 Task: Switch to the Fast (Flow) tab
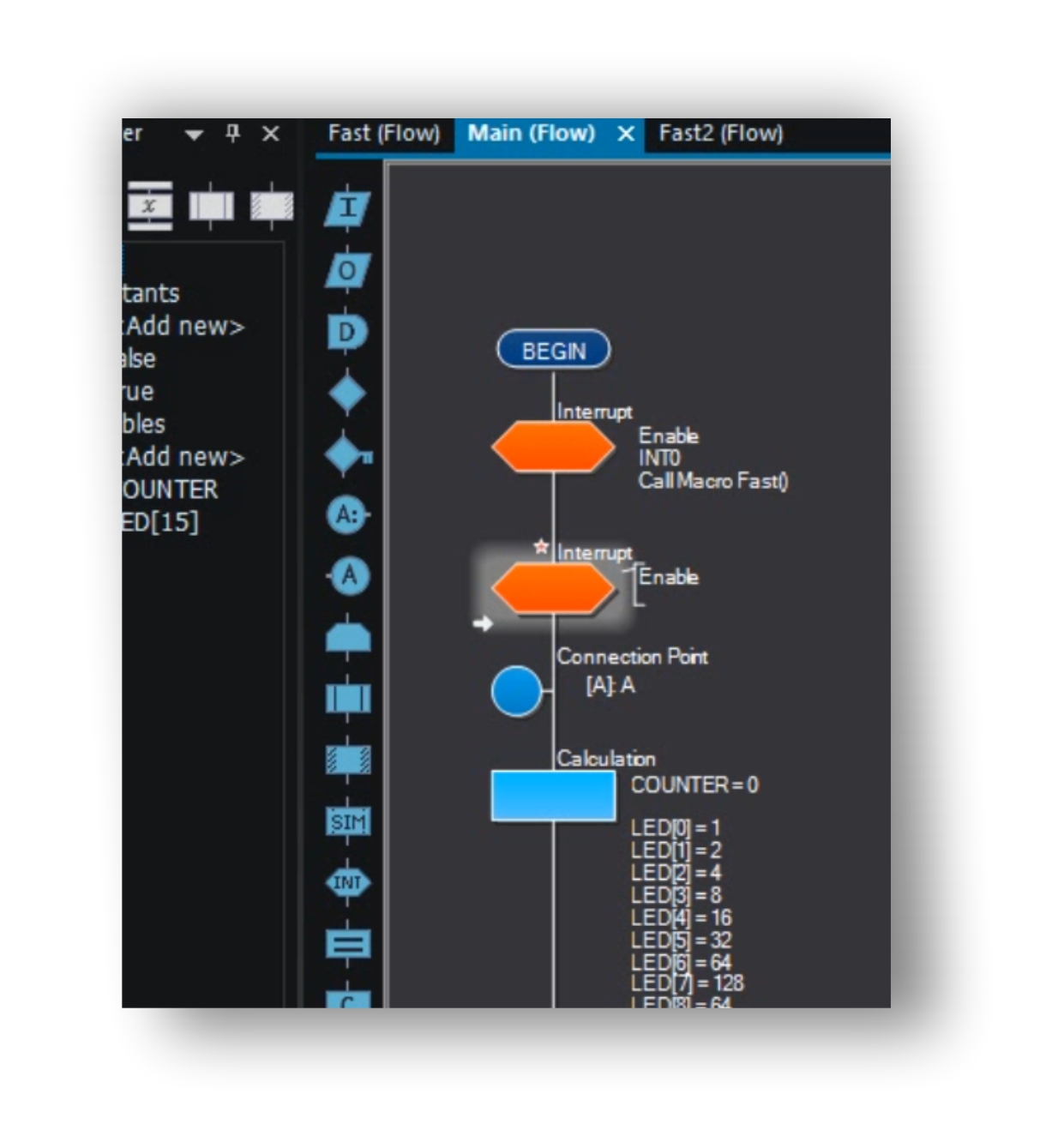point(384,133)
